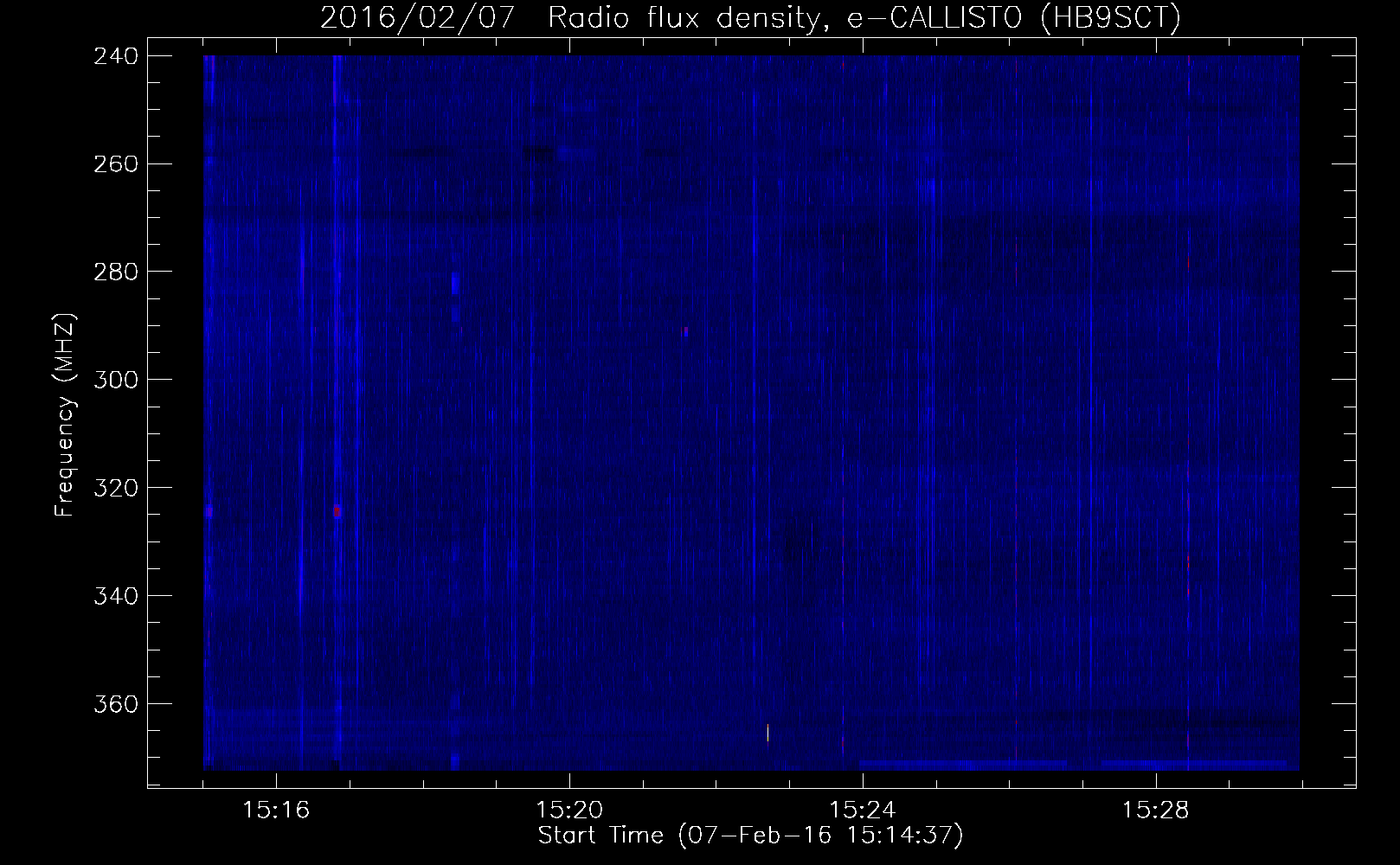Click the red spot near 325 MHz after 15:16

pyautogui.click(x=337, y=512)
